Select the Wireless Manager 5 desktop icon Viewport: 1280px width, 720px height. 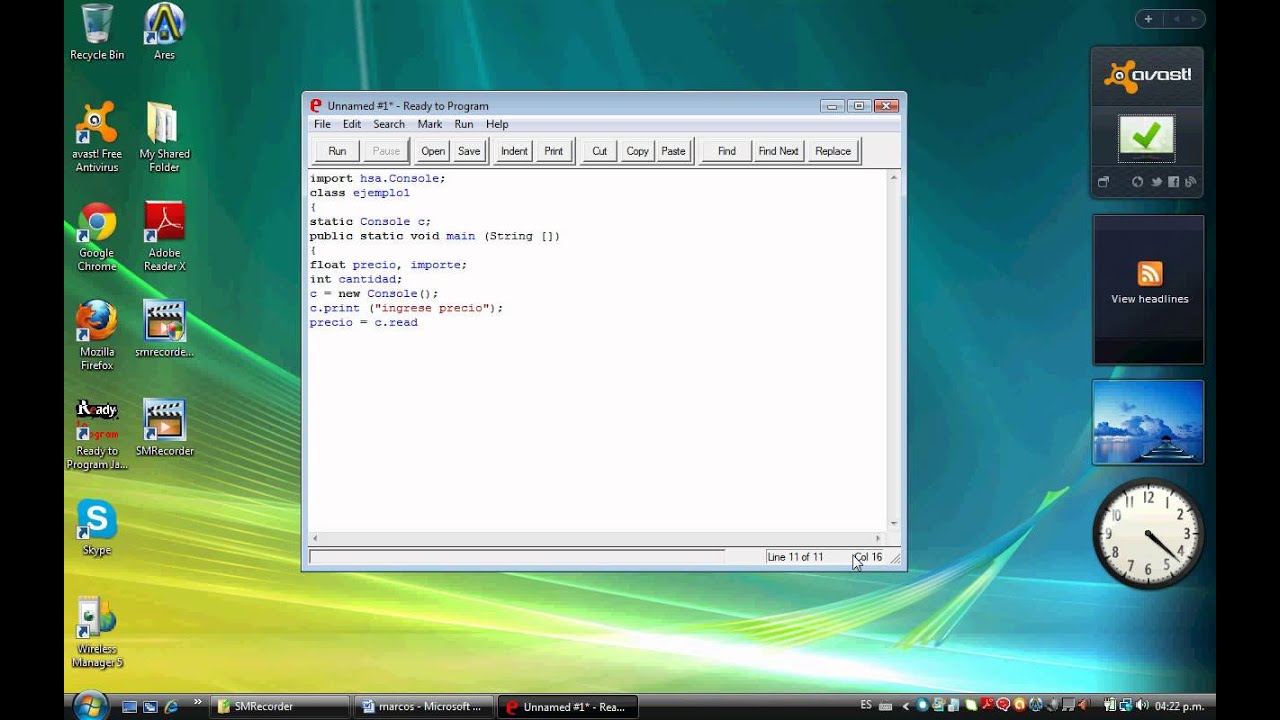pos(97,632)
